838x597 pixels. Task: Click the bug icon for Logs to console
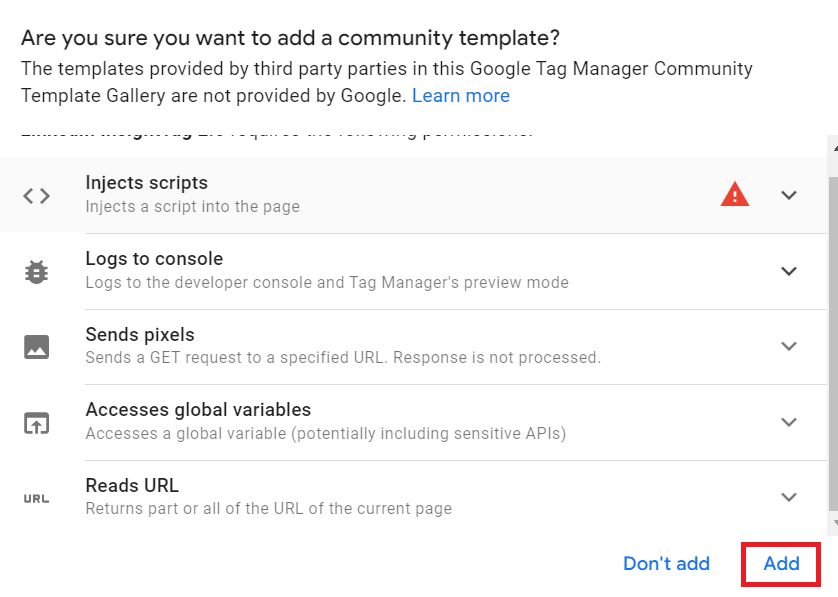coord(36,272)
